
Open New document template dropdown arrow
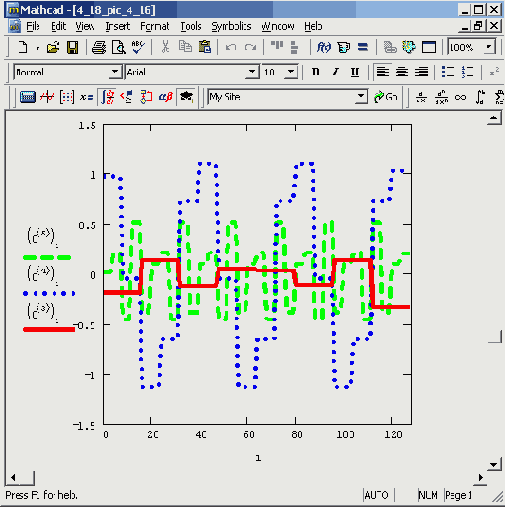(37, 48)
